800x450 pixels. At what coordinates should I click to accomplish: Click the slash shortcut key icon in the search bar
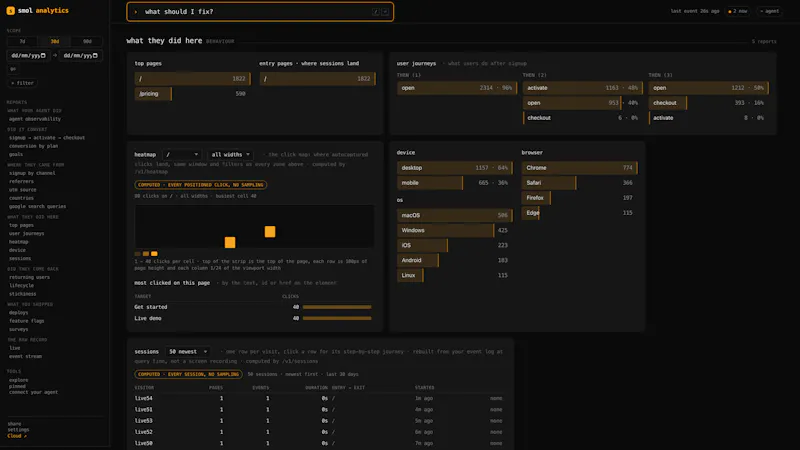(376, 12)
